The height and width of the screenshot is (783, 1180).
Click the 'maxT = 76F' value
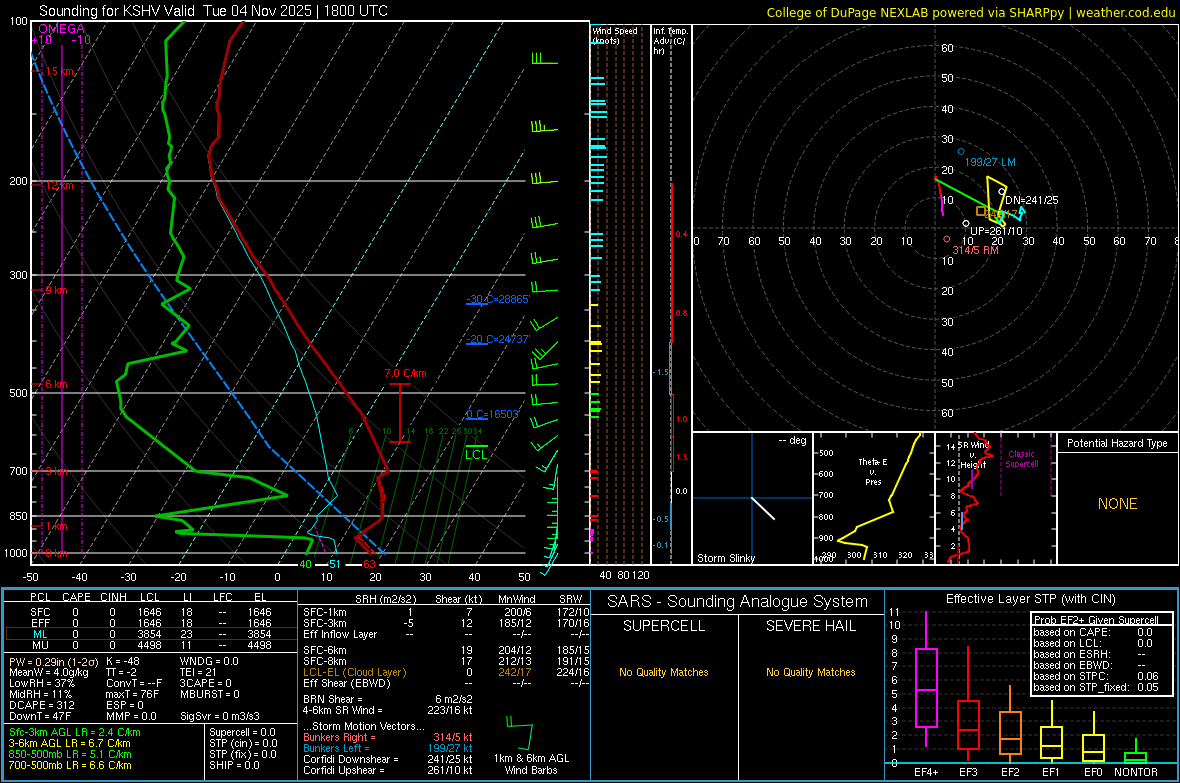click(132, 694)
